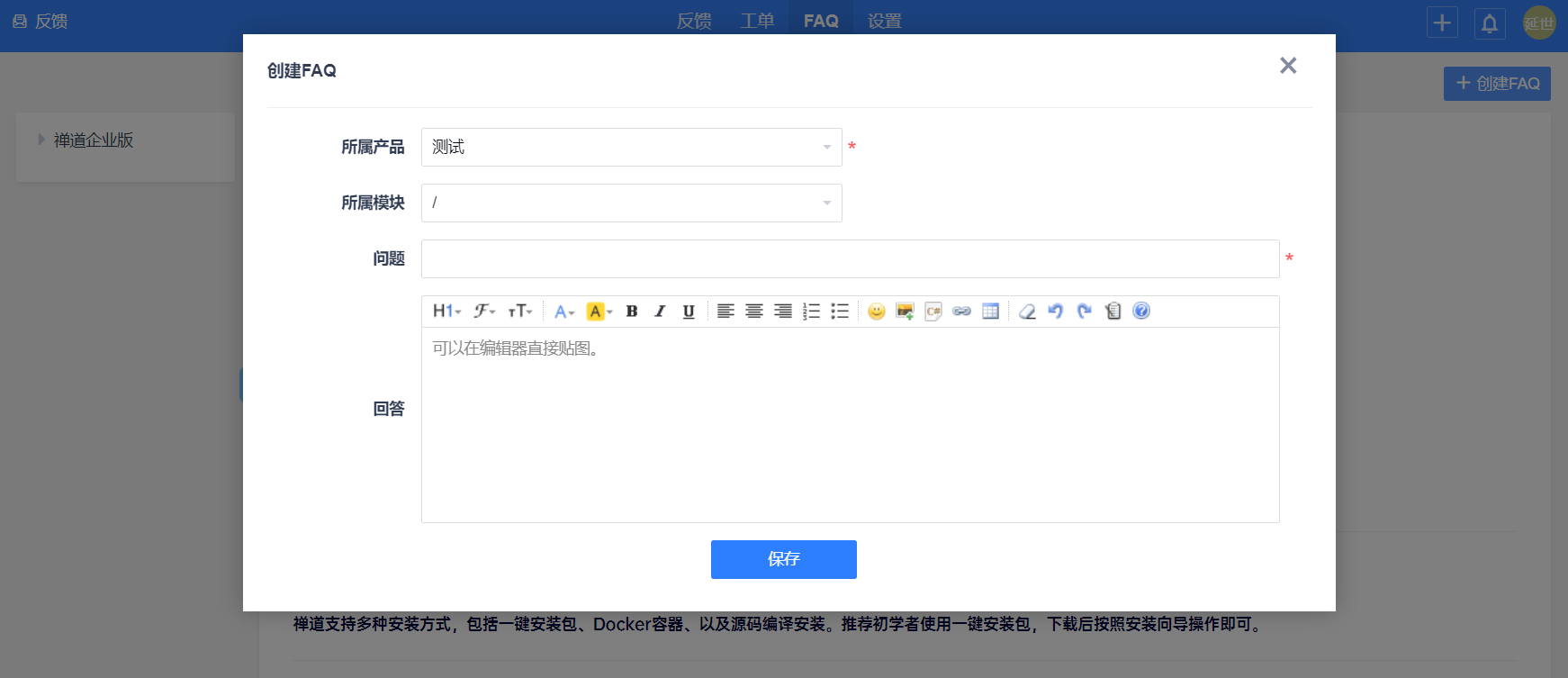The height and width of the screenshot is (678, 1568).
Task: Open the font size dropdown
Action: click(520, 312)
